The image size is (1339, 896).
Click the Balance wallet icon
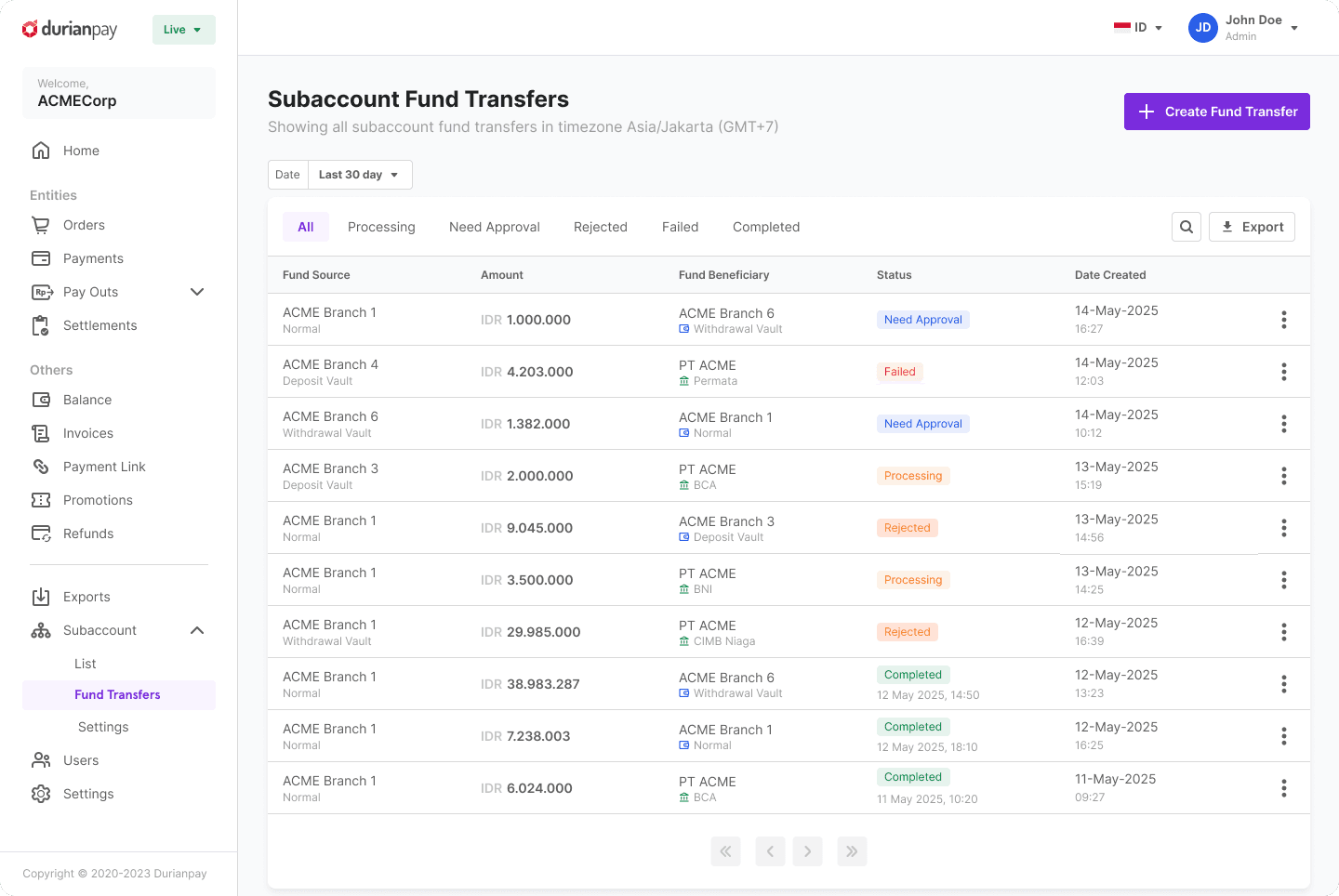(x=41, y=400)
